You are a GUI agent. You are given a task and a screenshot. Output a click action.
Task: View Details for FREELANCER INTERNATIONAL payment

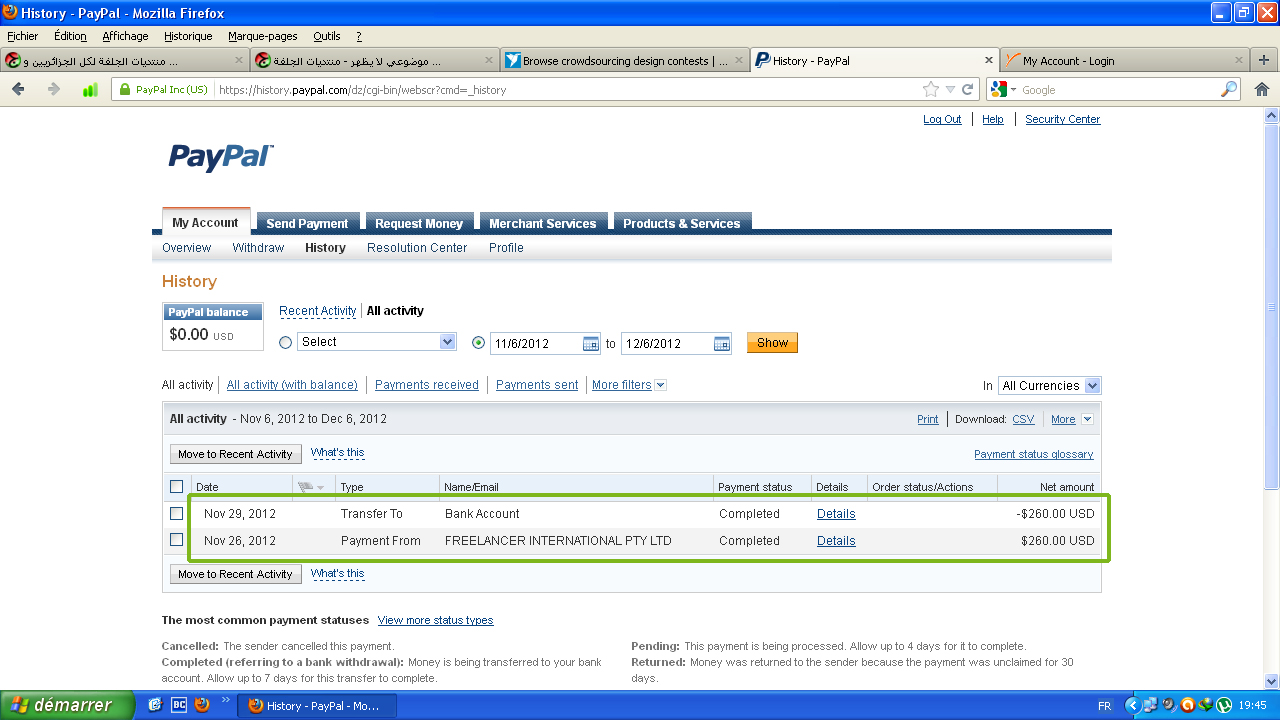[836, 540]
